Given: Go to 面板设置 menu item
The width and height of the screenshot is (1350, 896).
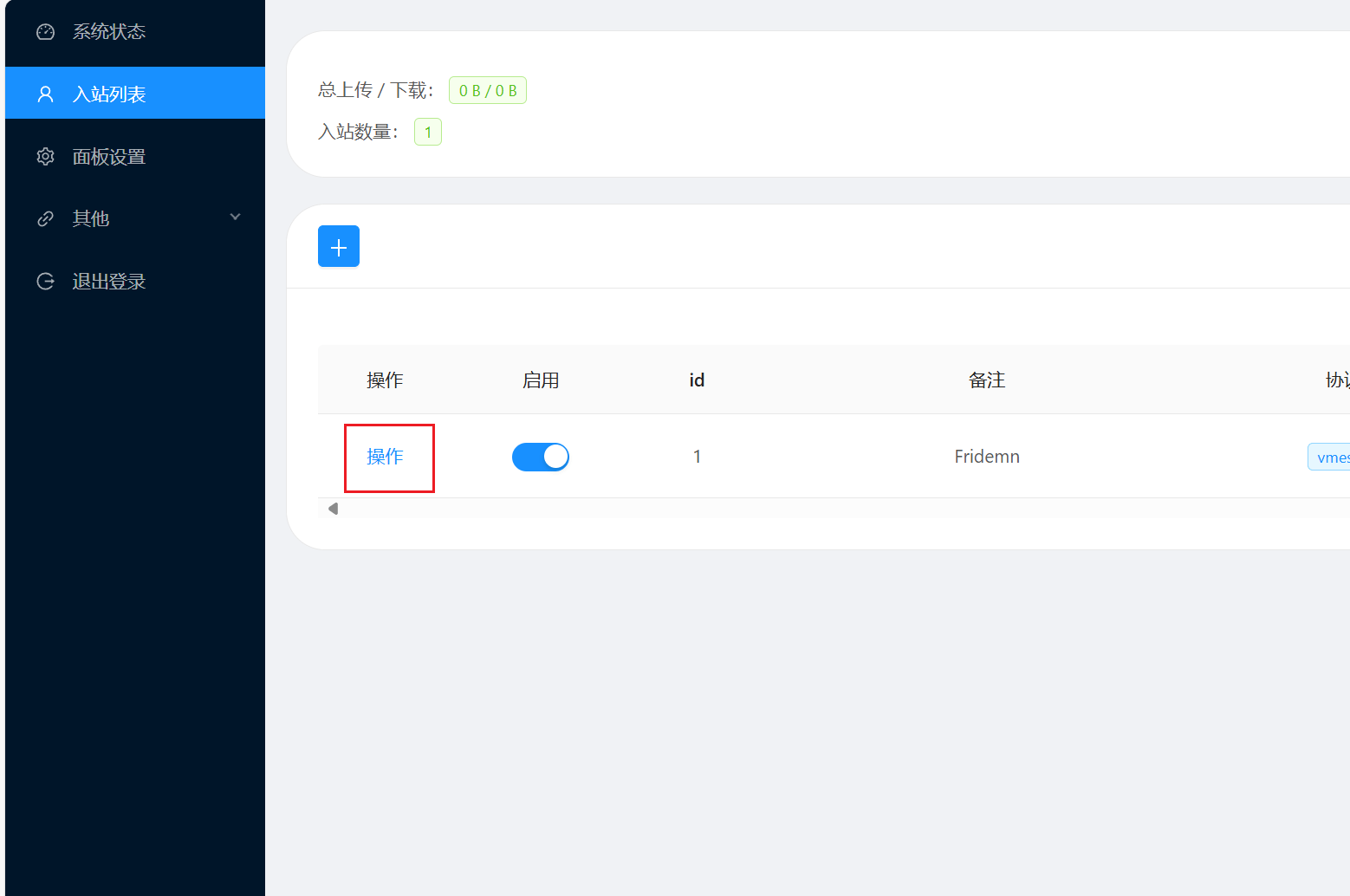Looking at the screenshot, I should 135,157.
